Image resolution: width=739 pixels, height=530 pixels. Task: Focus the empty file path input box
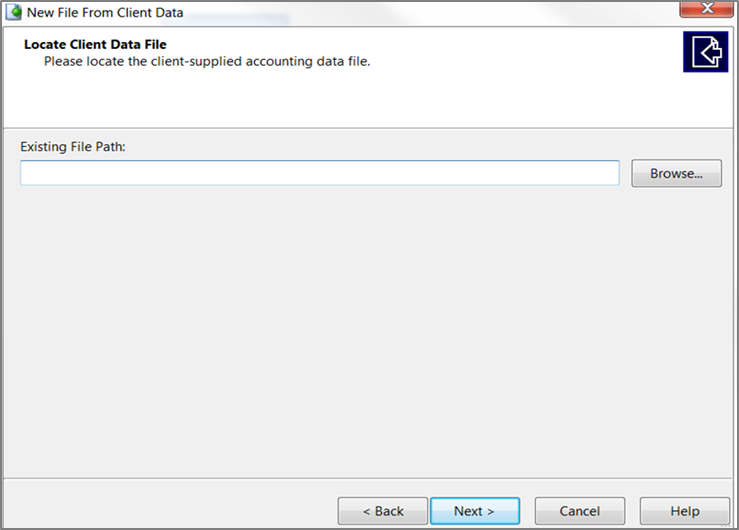point(320,173)
